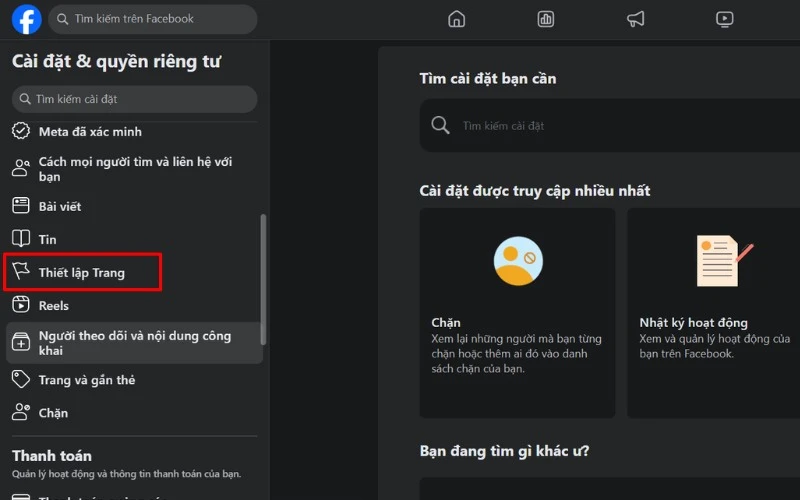Open the insights chart icon in top bar
This screenshot has height=500, width=800.
tap(545, 19)
